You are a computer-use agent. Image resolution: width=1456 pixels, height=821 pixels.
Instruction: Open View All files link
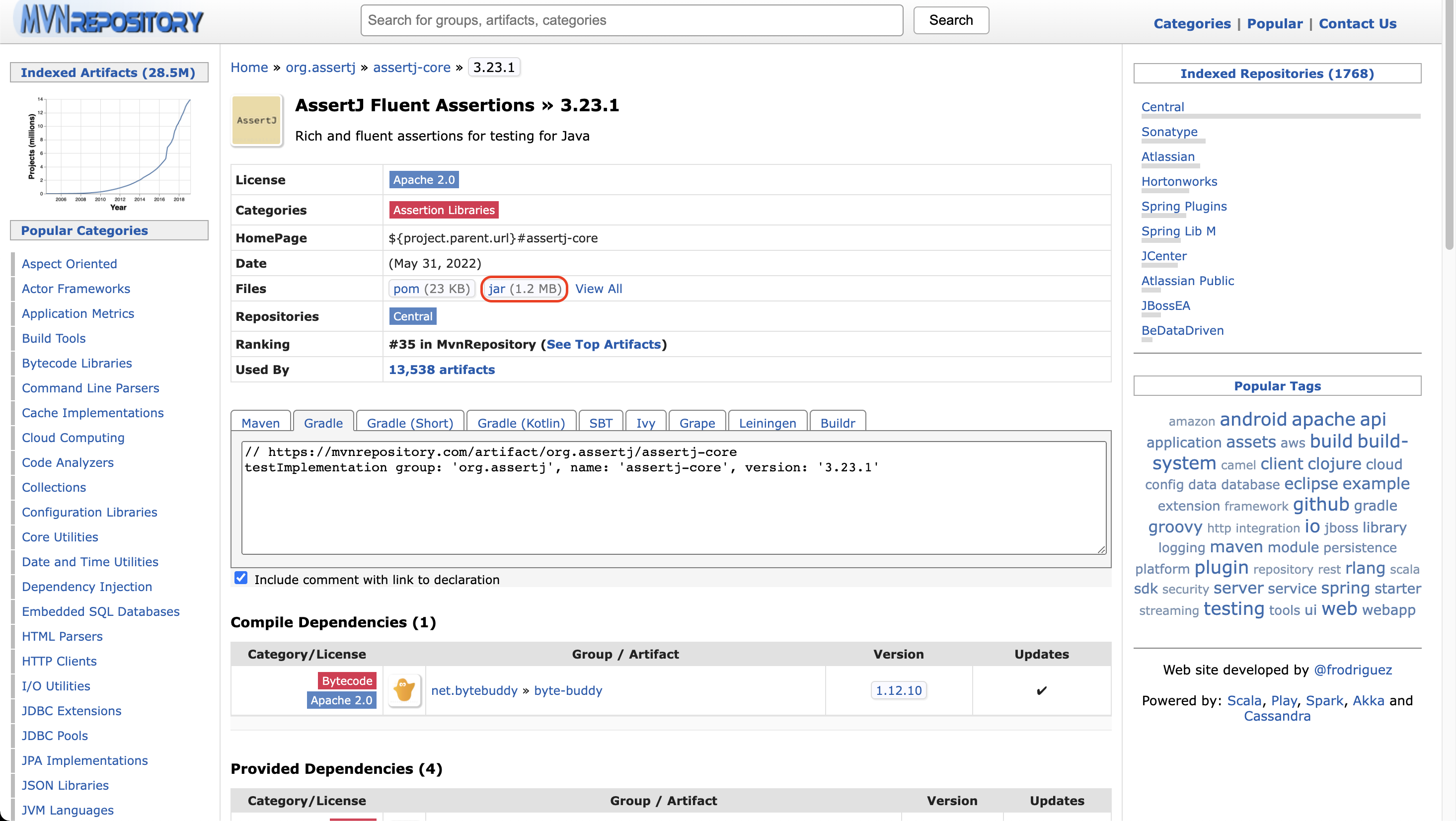[x=598, y=289]
